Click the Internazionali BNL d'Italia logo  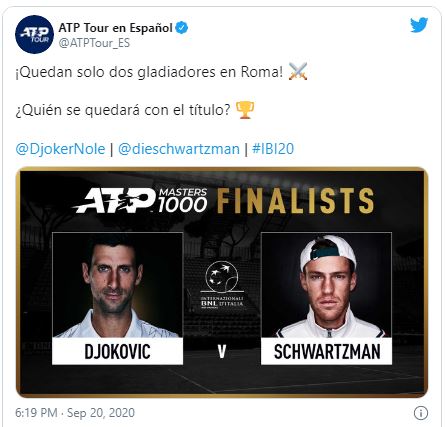tap(222, 285)
